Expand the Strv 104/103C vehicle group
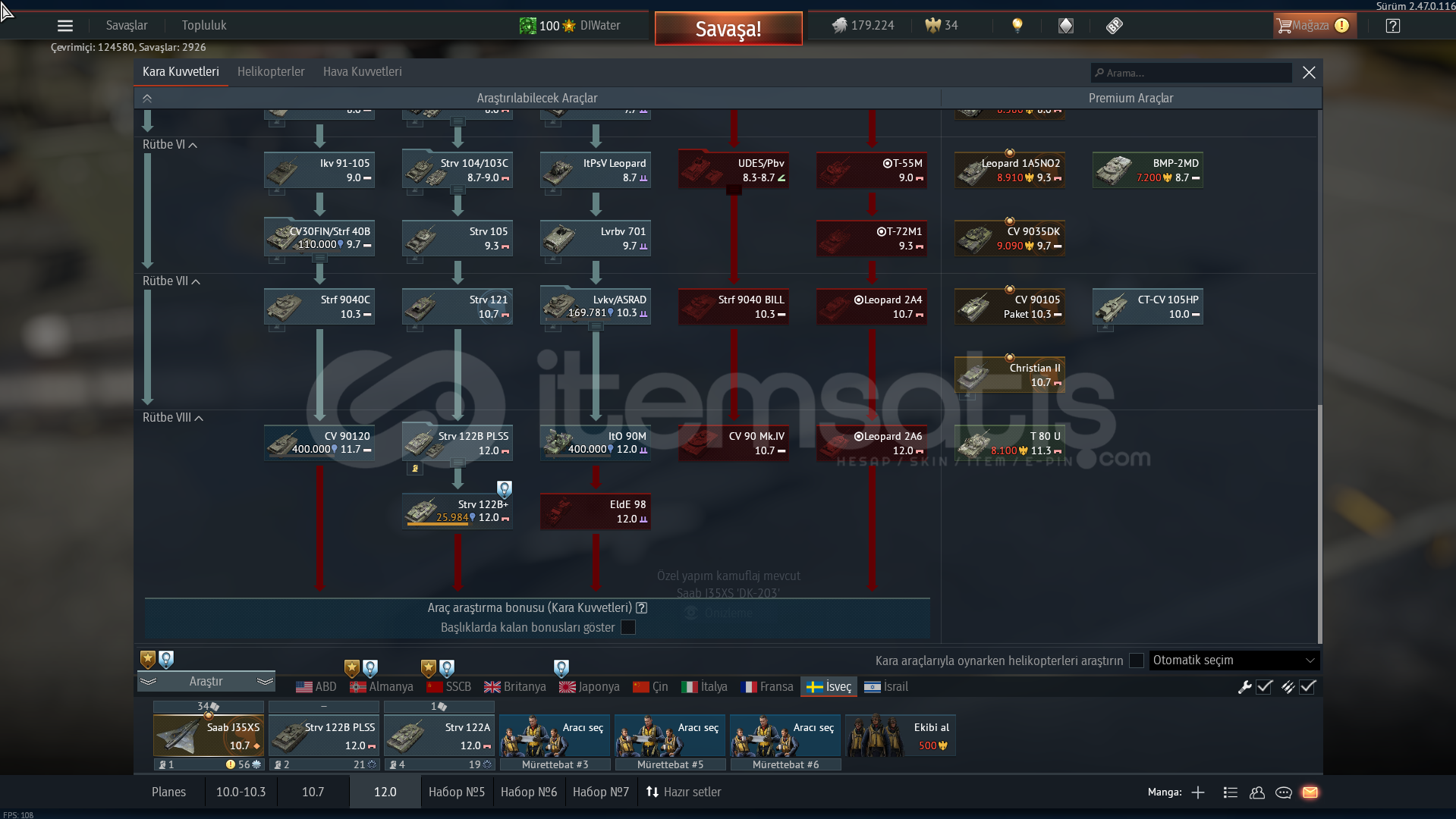Viewport: 1456px width, 819px height. pyautogui.click(x=458, y=190)
